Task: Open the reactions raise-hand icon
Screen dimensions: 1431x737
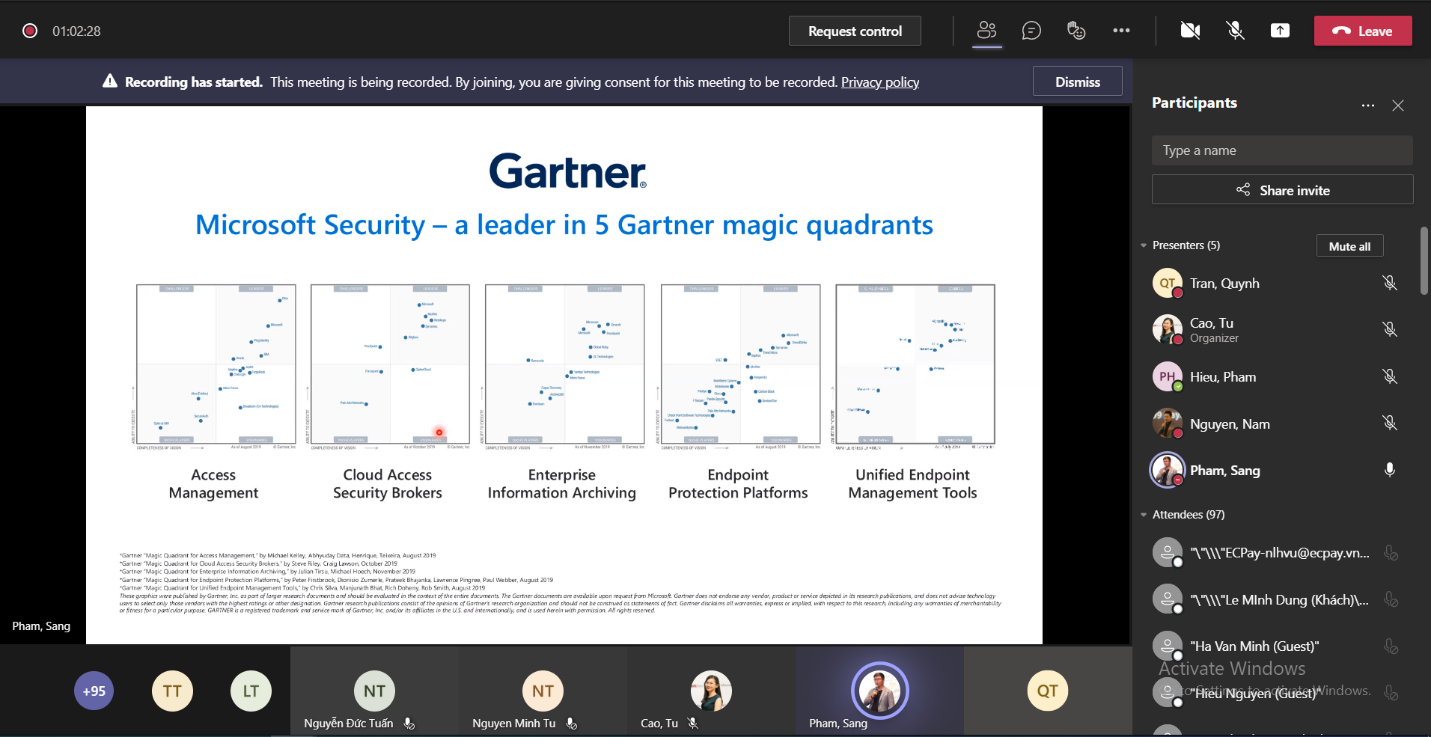Action: click(1076, 31)
